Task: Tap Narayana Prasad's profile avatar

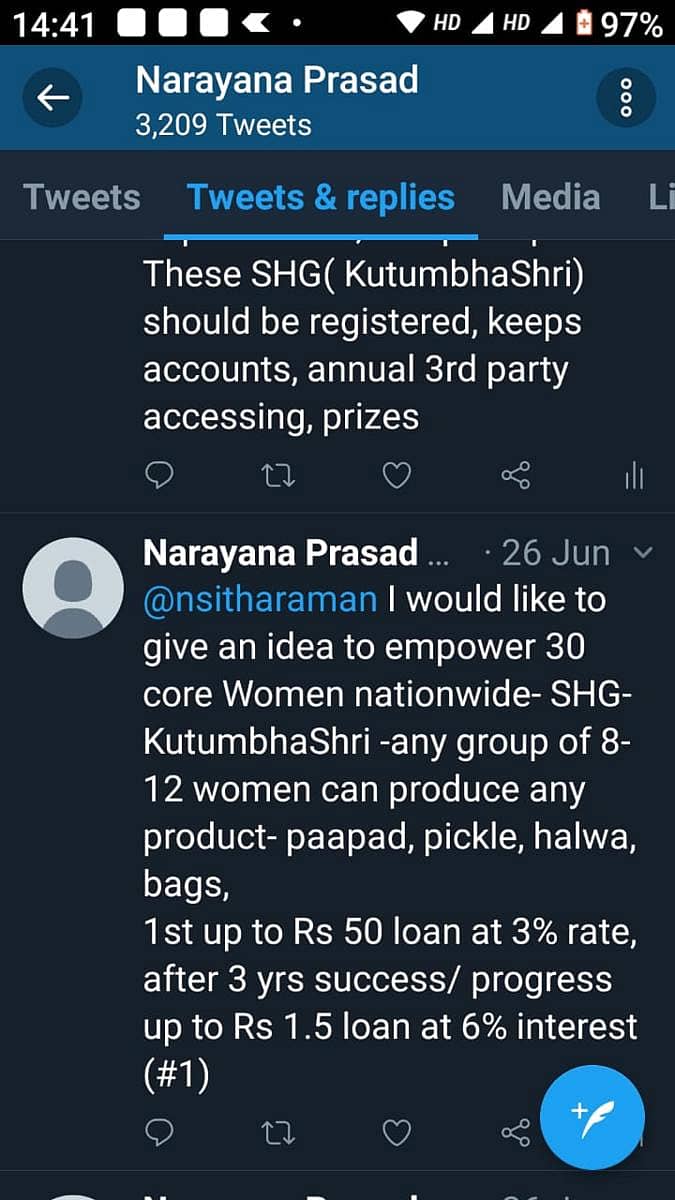Action: [x=72, y=587]
